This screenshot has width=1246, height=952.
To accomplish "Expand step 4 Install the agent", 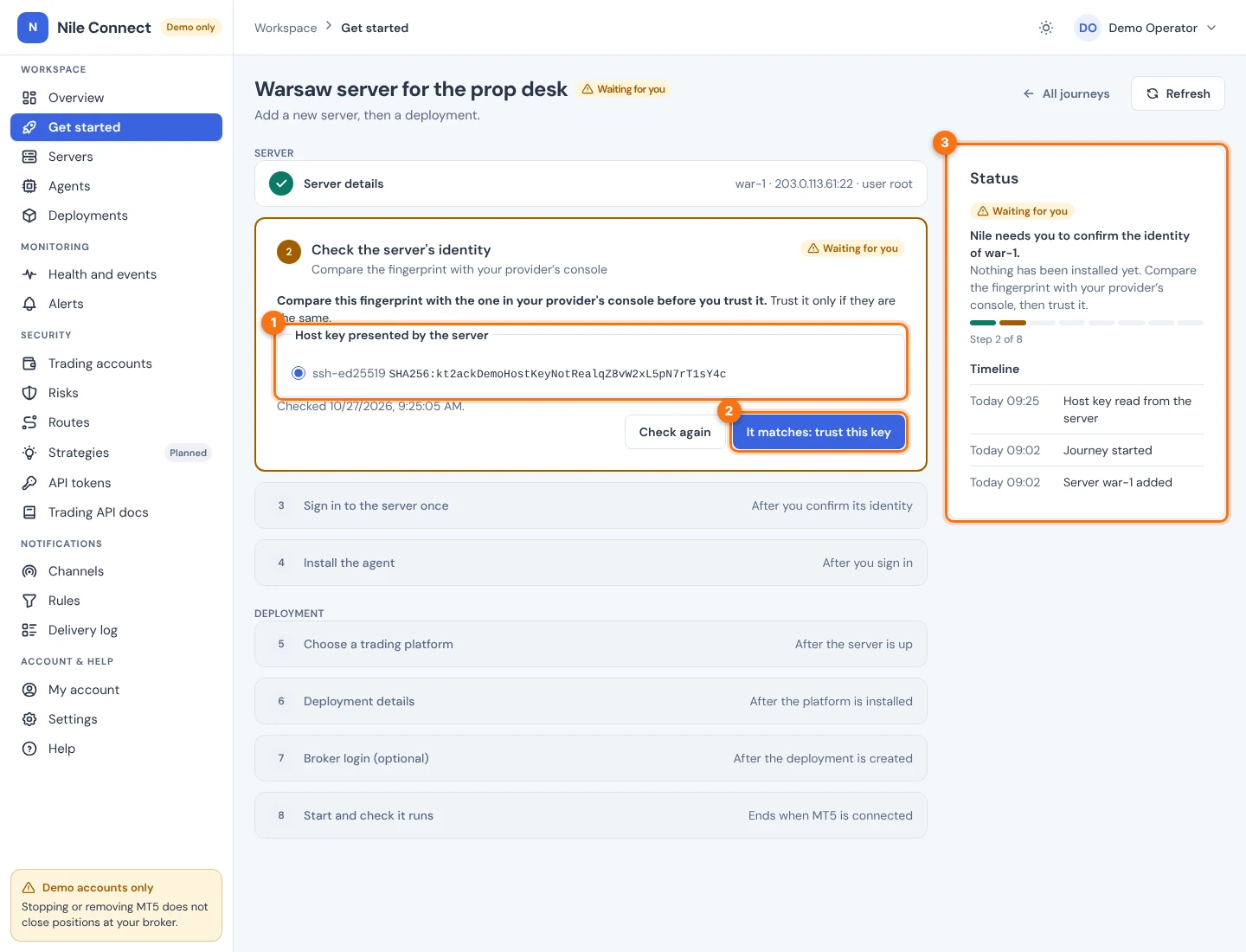I will point(591,563).
